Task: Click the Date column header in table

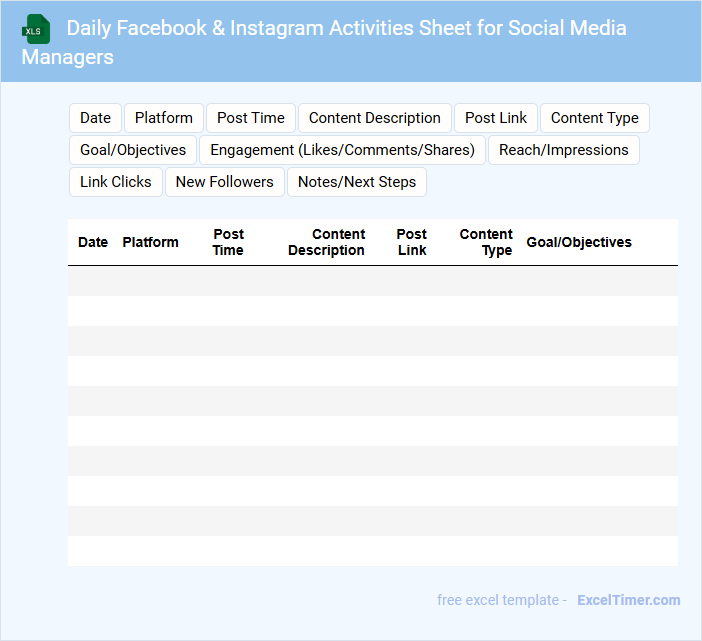Action: (93, 242)
